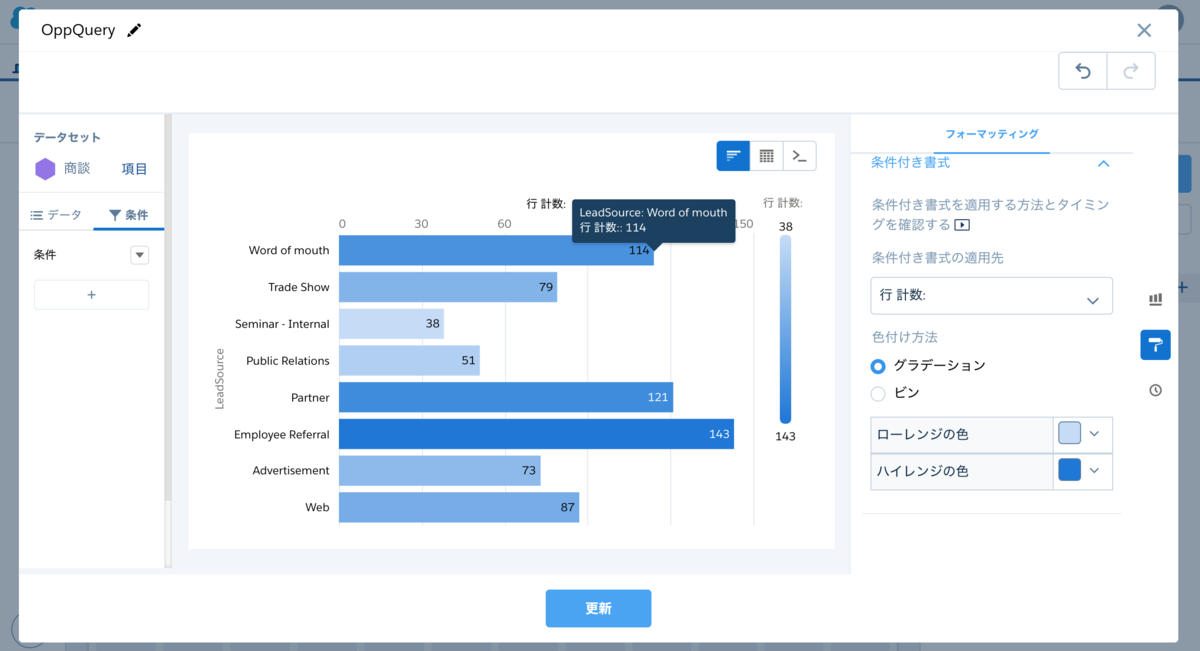Undo the last change
This screenshot has height=651, width=1200.
tap(1083, 71)
